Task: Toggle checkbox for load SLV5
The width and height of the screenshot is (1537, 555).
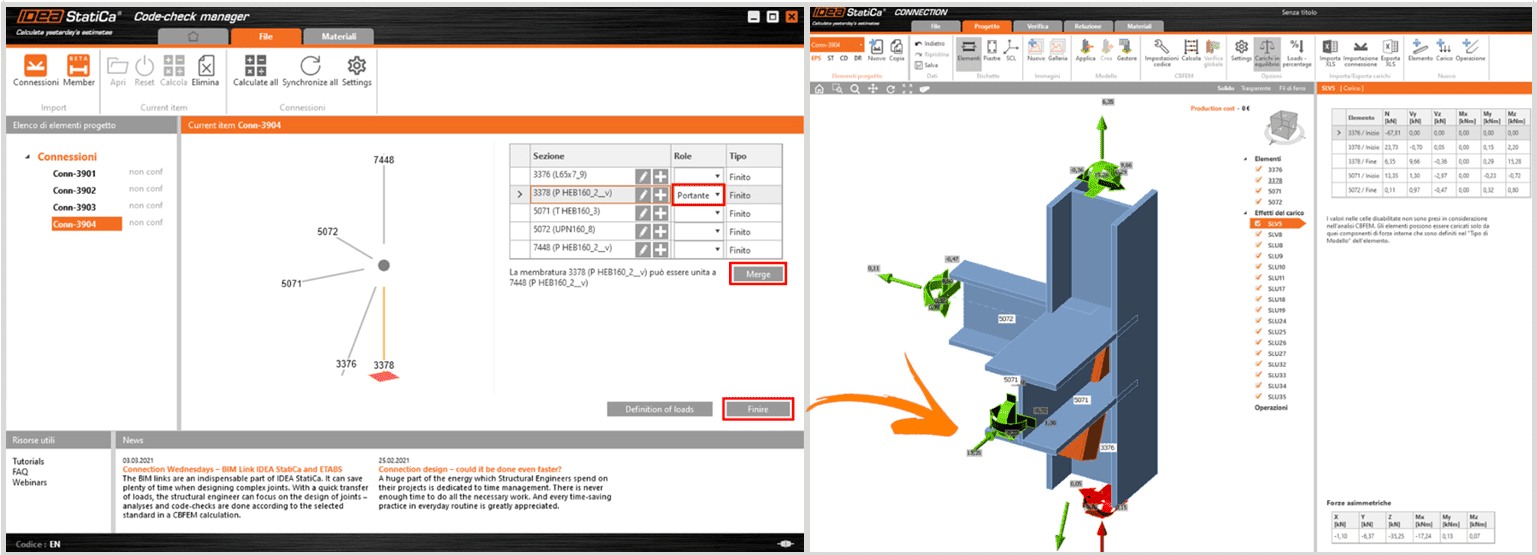Action: point(1257,224)
